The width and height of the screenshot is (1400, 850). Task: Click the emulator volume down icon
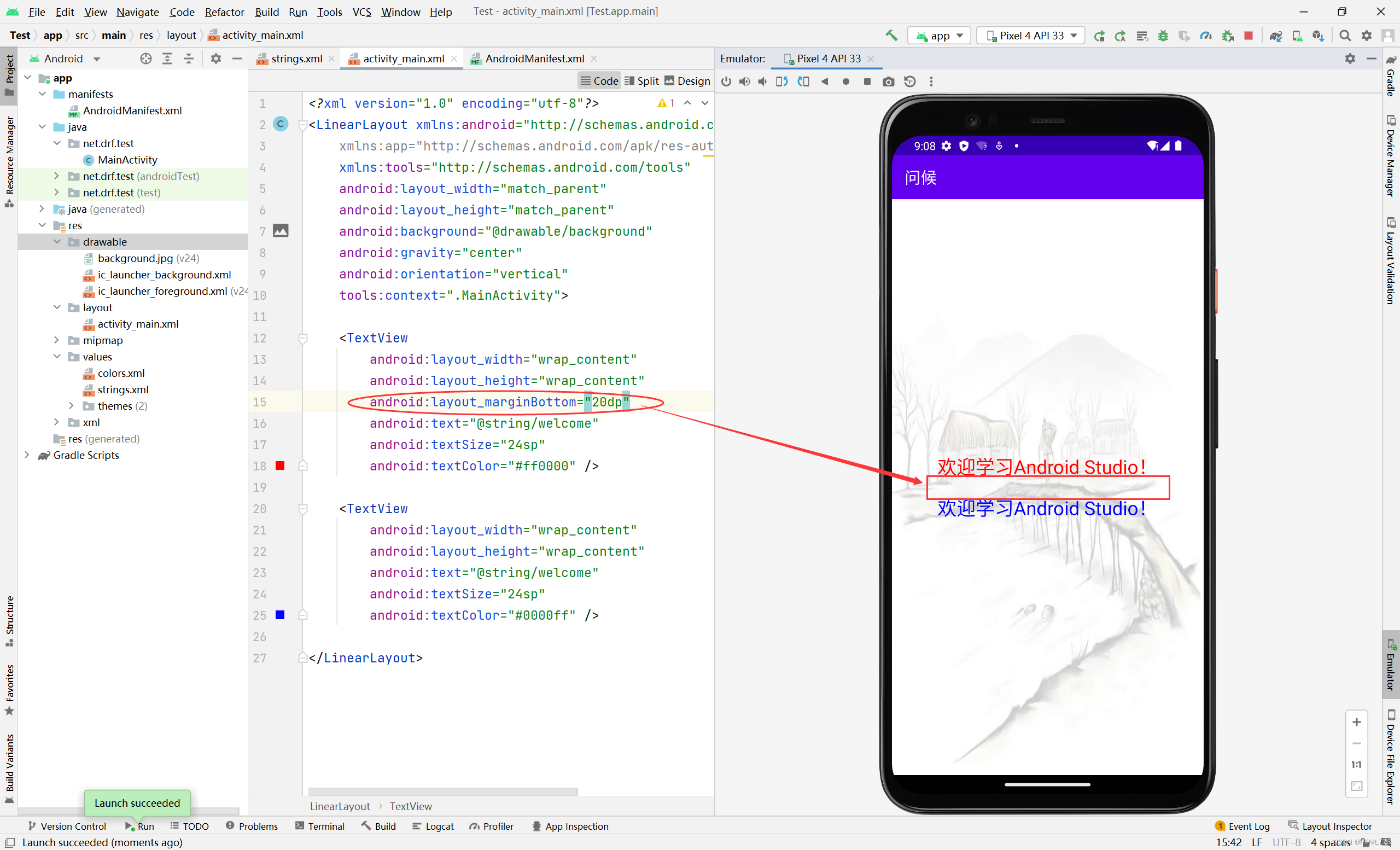point(762,81)
